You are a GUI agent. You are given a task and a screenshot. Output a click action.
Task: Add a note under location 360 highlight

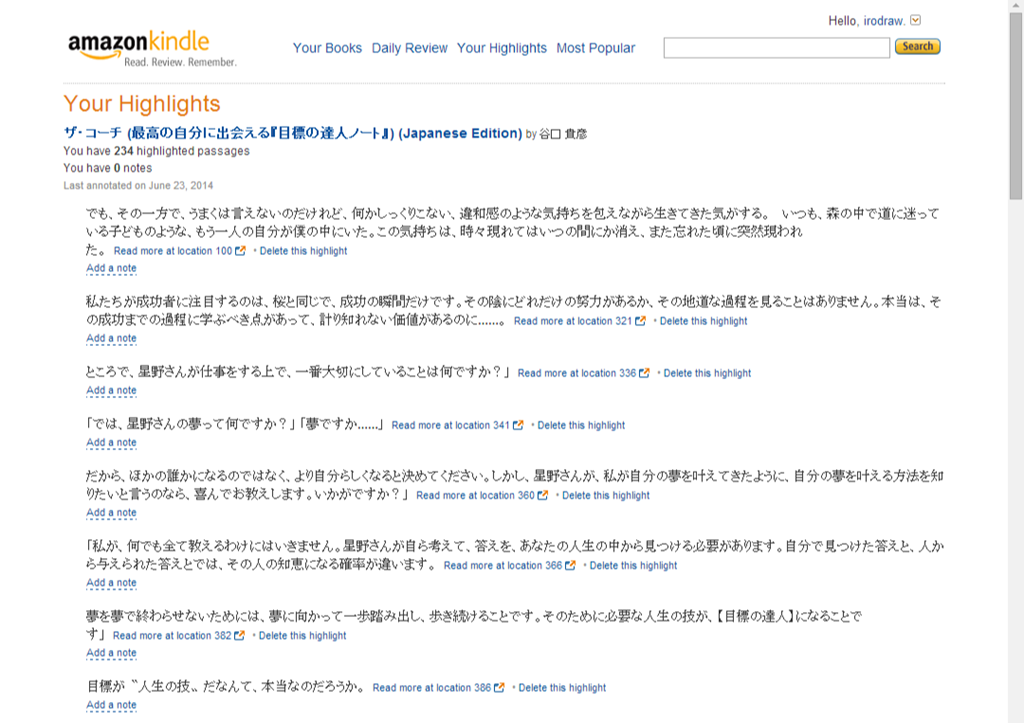coord(112,513)
